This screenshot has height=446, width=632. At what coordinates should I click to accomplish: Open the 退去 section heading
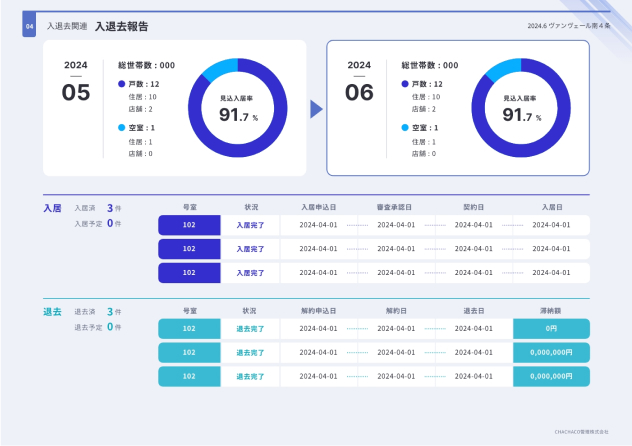point(52,312)
